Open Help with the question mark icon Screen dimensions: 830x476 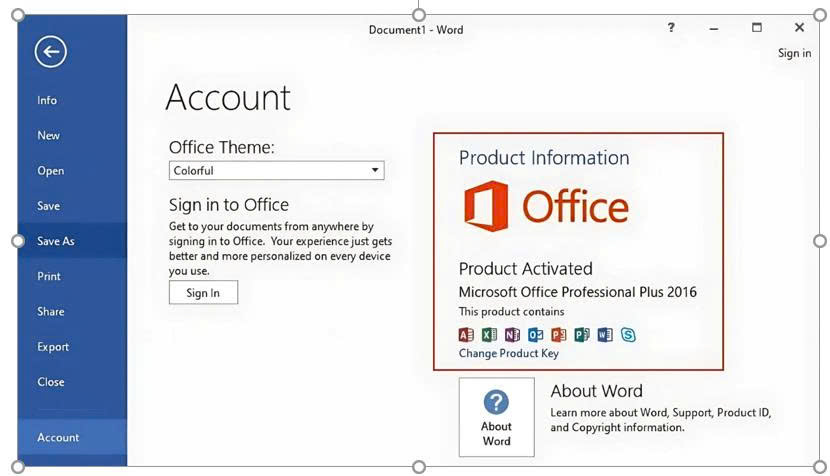(671, 28)
